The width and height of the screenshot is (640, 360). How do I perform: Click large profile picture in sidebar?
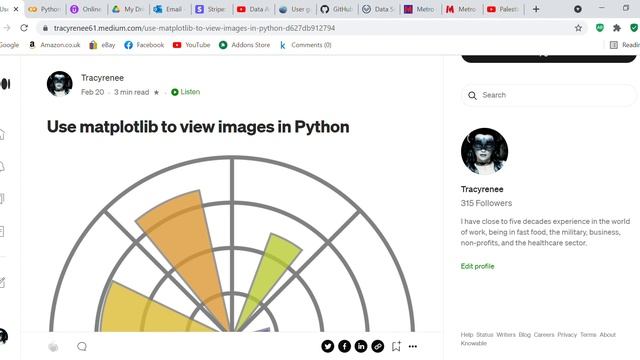[484, 151]
